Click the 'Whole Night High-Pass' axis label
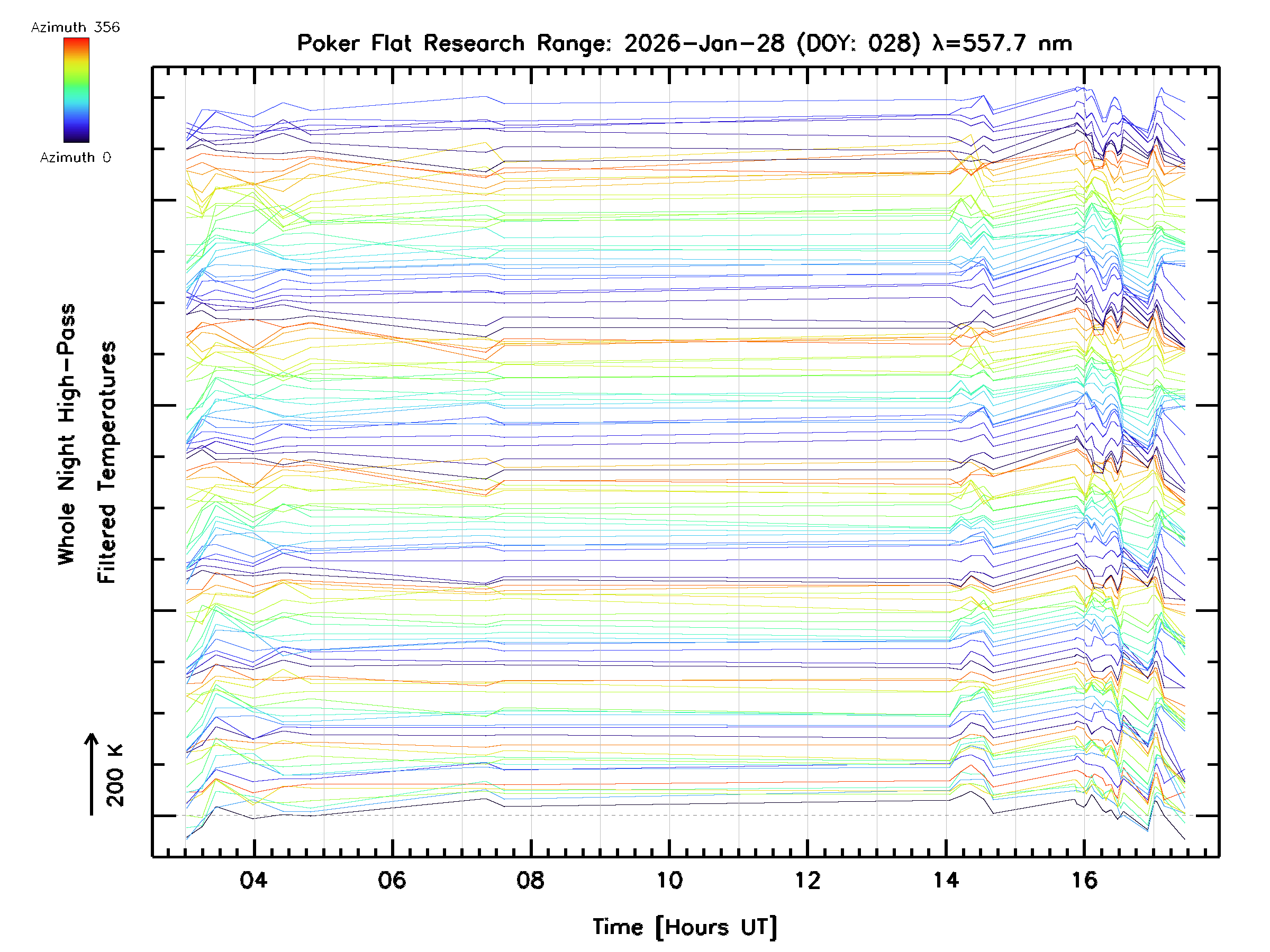The height and width of the screenshot is (952, 1270). pyautogui.click(x=67, y=434)
